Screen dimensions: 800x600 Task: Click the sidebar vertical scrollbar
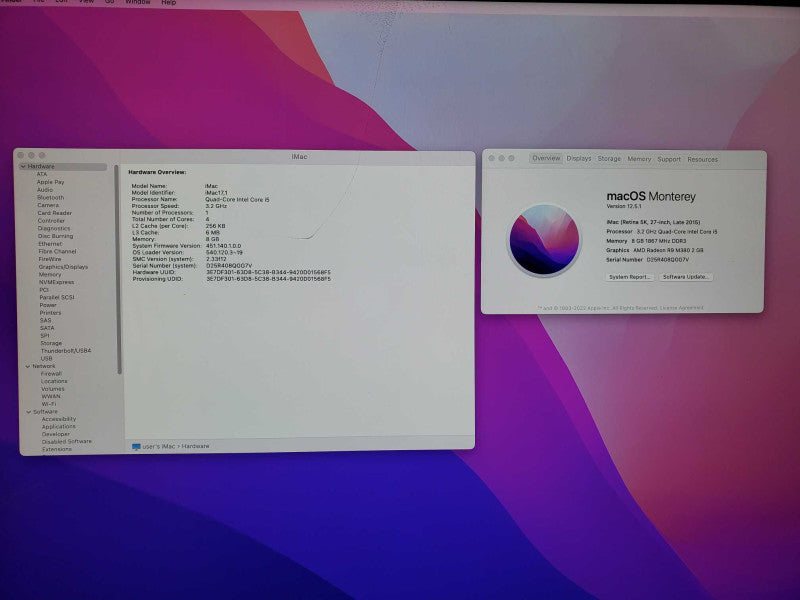[119, 269]
